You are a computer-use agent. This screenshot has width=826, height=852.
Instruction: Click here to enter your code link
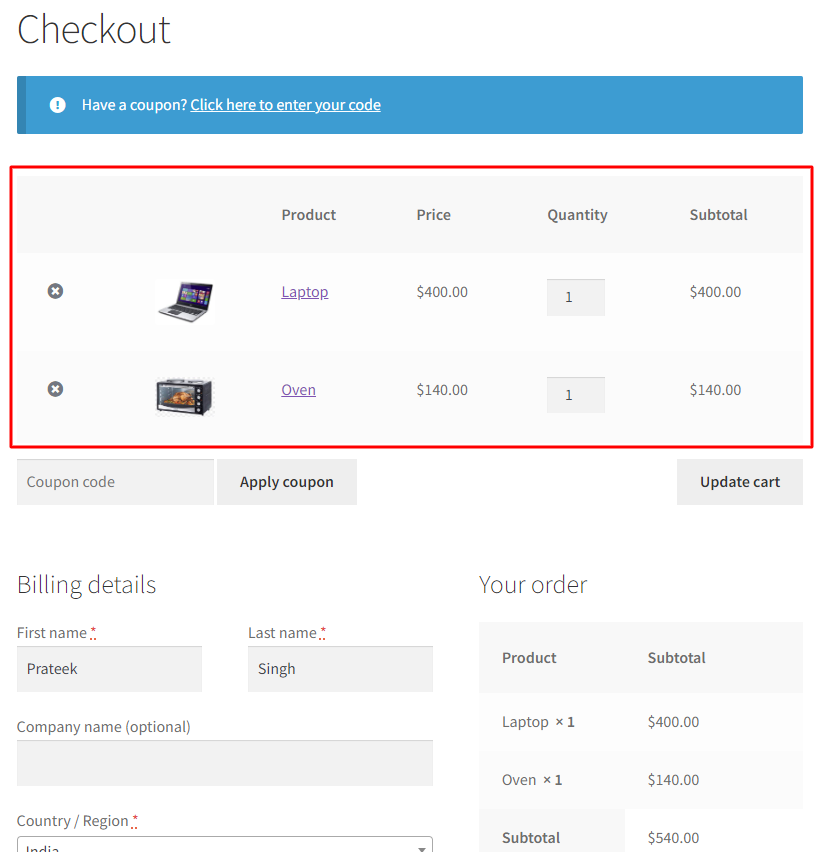click(285, 105)
